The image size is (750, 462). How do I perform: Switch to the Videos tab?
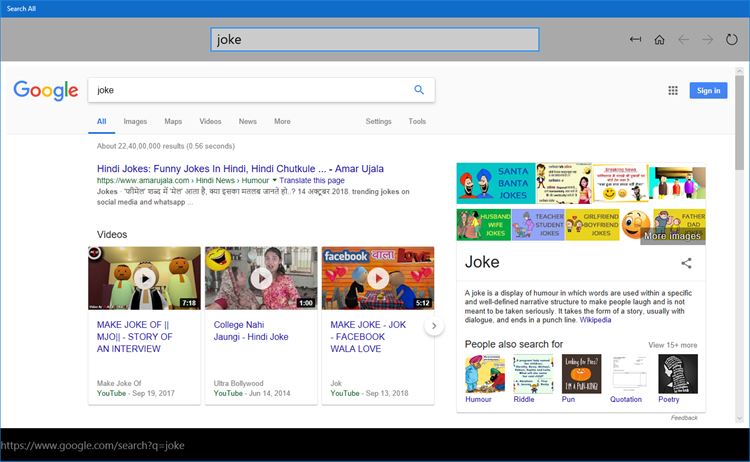[210, 121]
